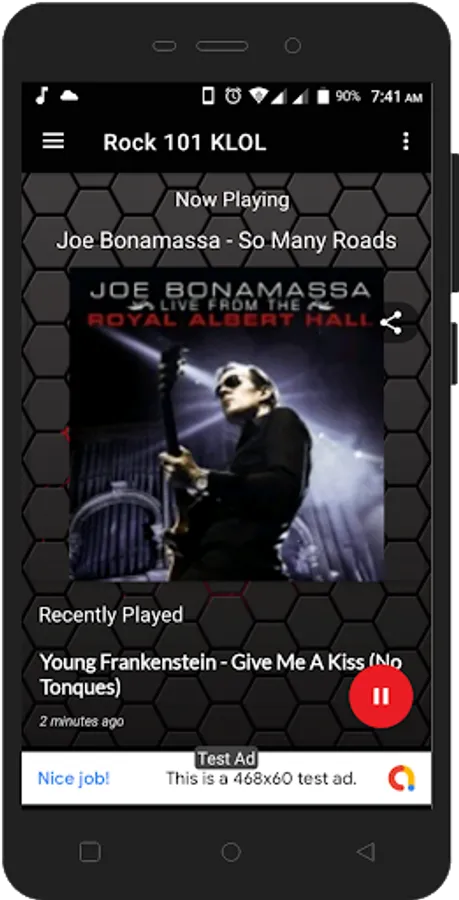Tap the battery icon in status bar

pyautogui.click(x=323, y=96)
